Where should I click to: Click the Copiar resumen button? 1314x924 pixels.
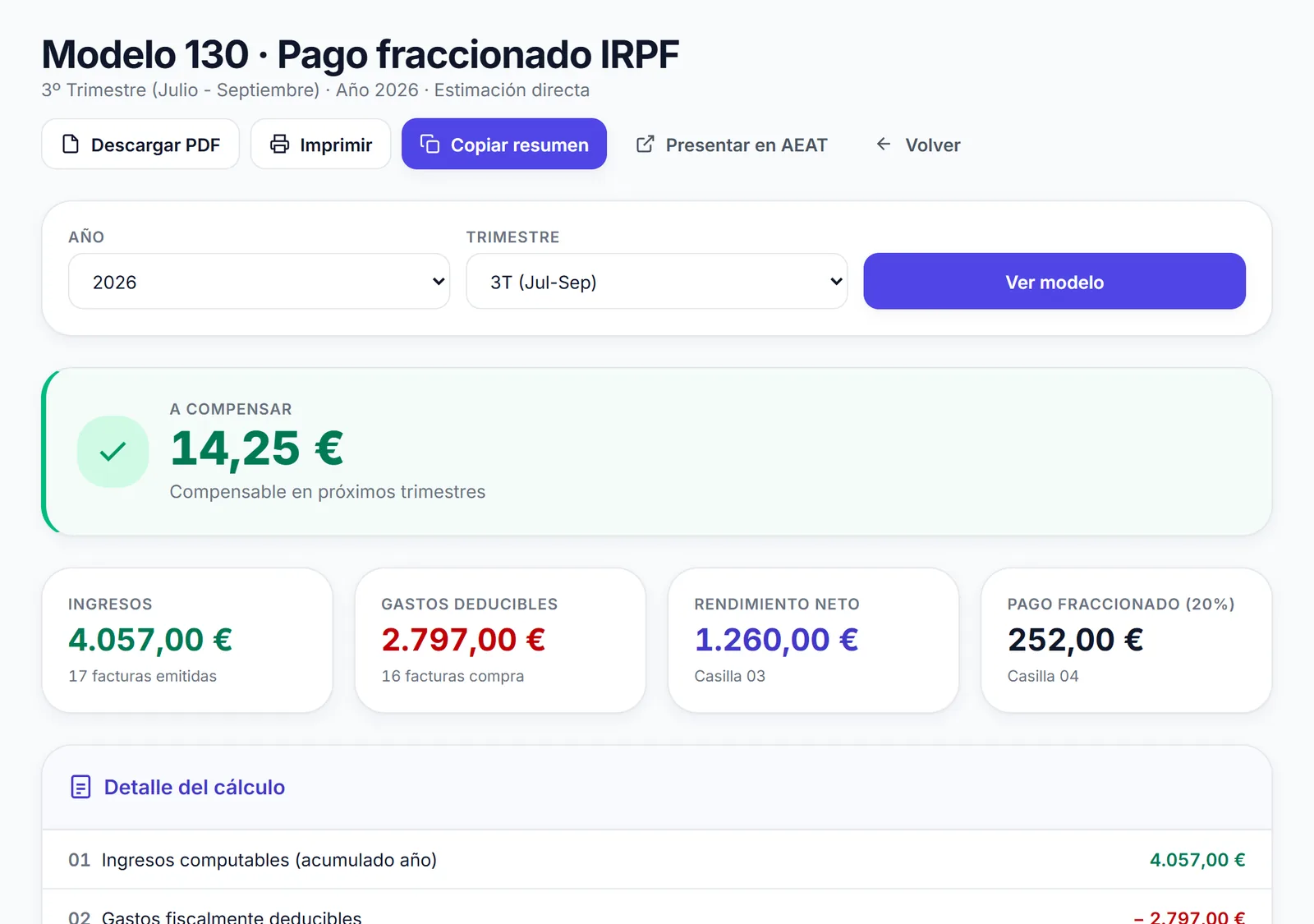(x=504, y=145)
